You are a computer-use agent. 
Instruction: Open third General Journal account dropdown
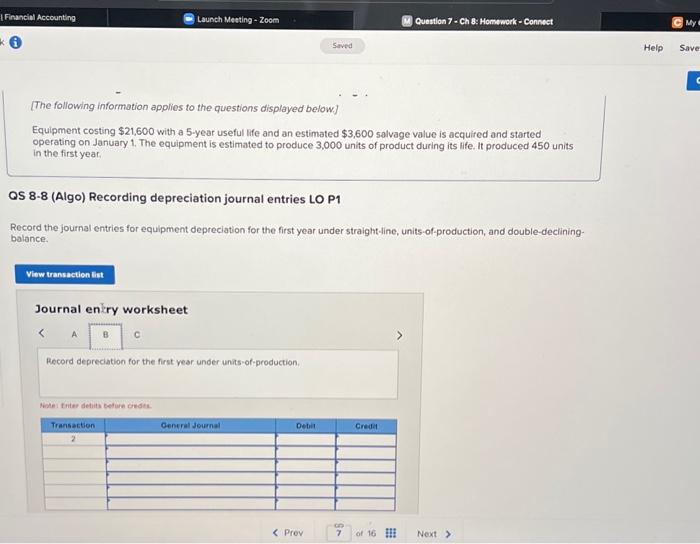[x=191, y=465]
